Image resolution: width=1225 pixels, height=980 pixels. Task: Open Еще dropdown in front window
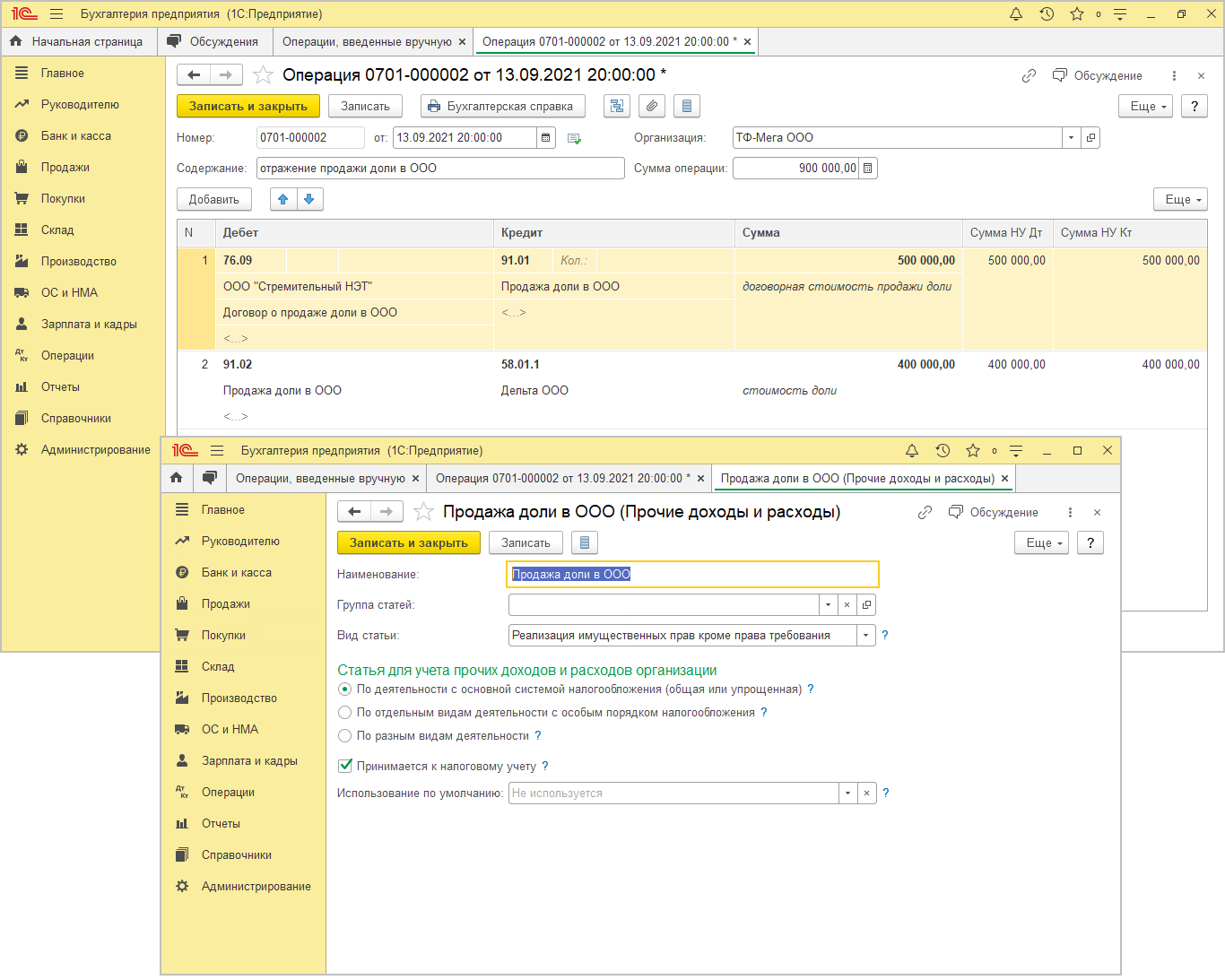(x=1041, y=542)
